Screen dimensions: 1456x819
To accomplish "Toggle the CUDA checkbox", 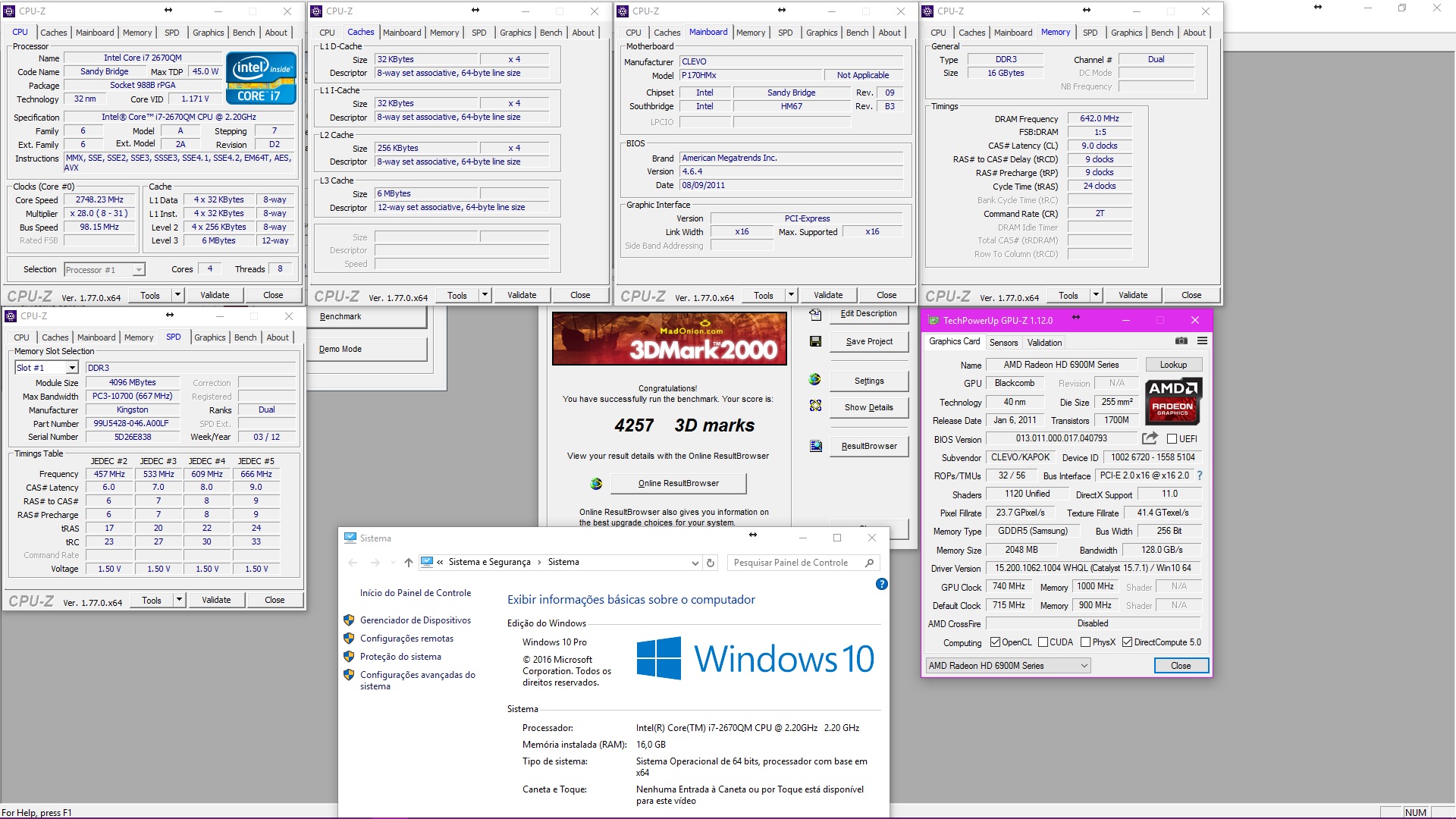I will 1043,642.
